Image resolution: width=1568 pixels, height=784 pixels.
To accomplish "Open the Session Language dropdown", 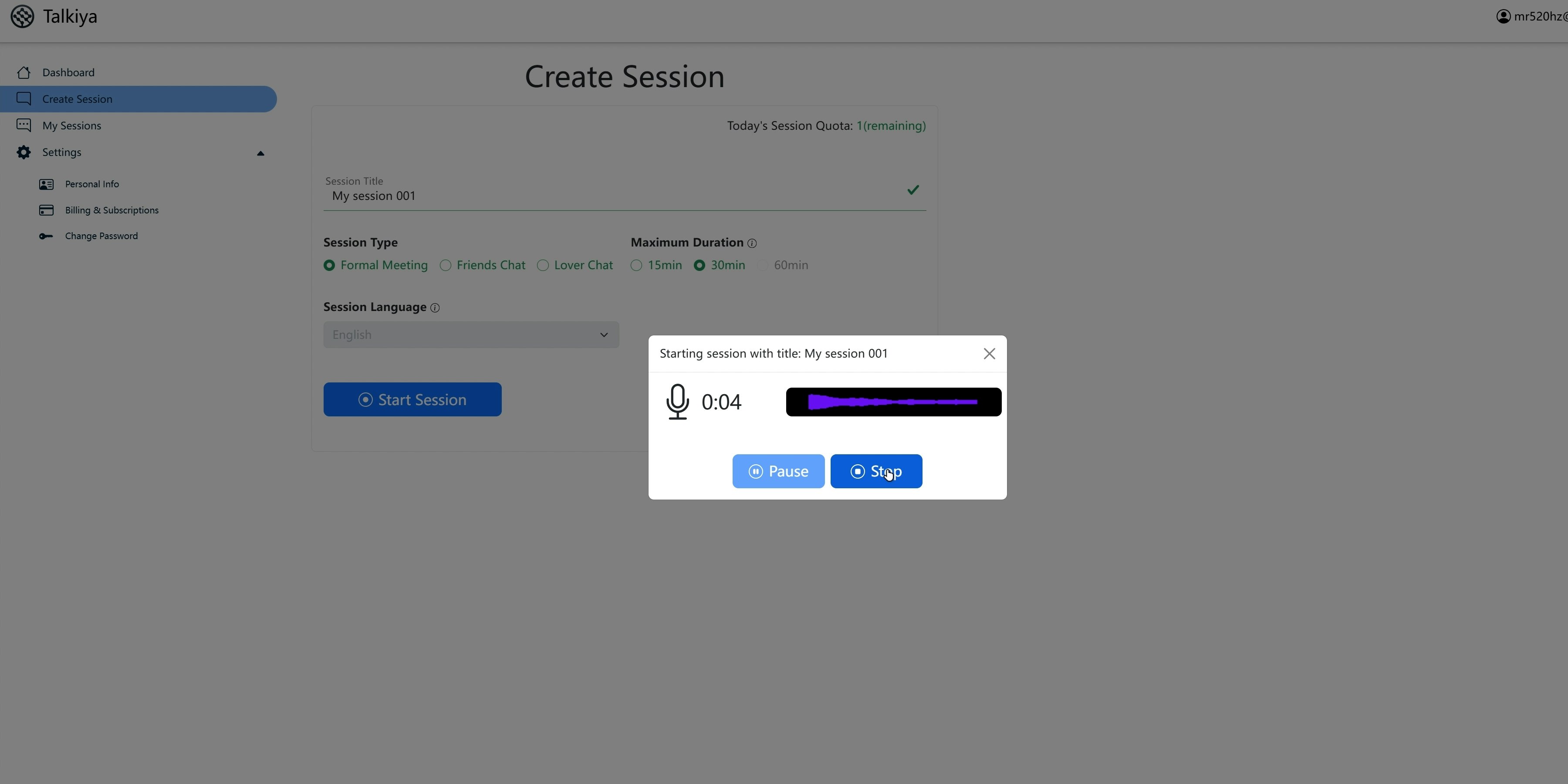I will [470, 335].
